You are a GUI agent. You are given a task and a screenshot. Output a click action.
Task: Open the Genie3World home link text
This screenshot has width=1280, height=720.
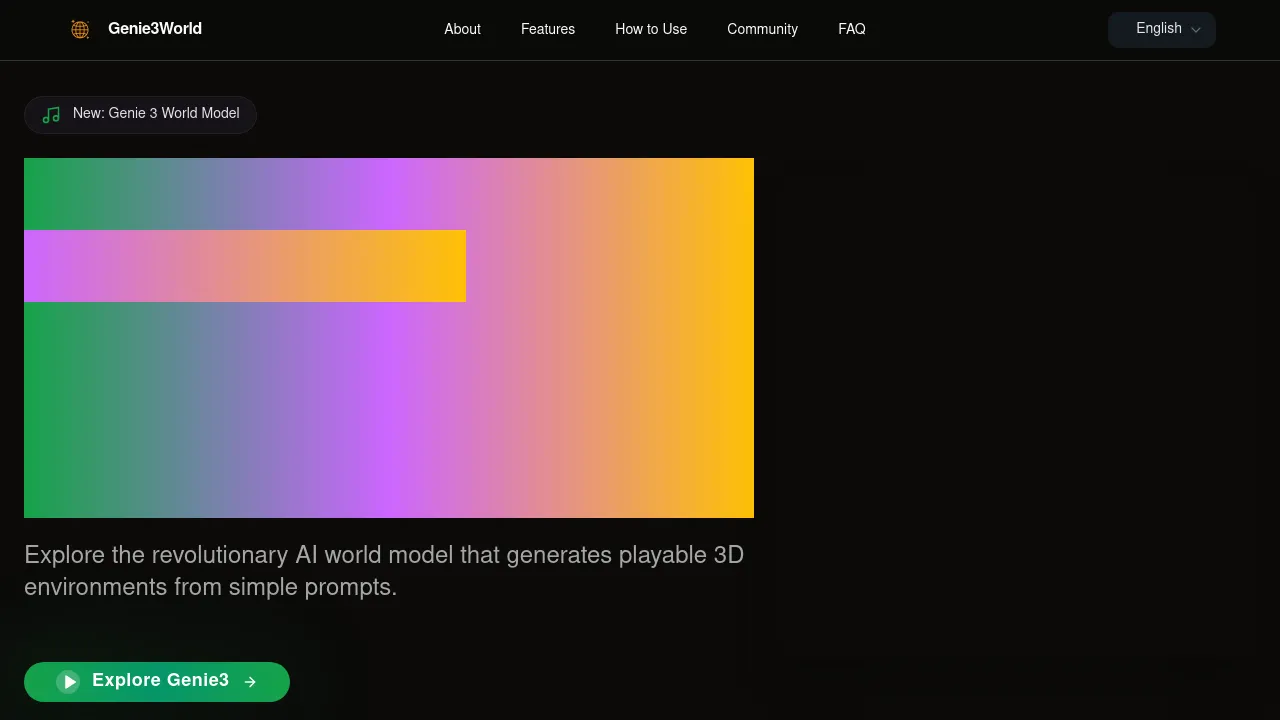point(155,29)
